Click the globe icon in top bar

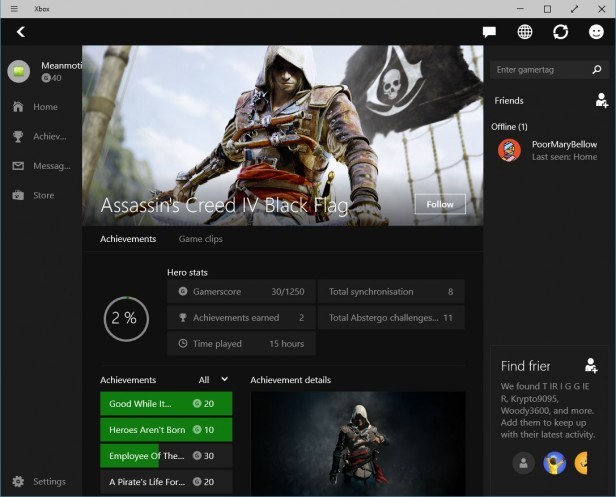point(525,32)
